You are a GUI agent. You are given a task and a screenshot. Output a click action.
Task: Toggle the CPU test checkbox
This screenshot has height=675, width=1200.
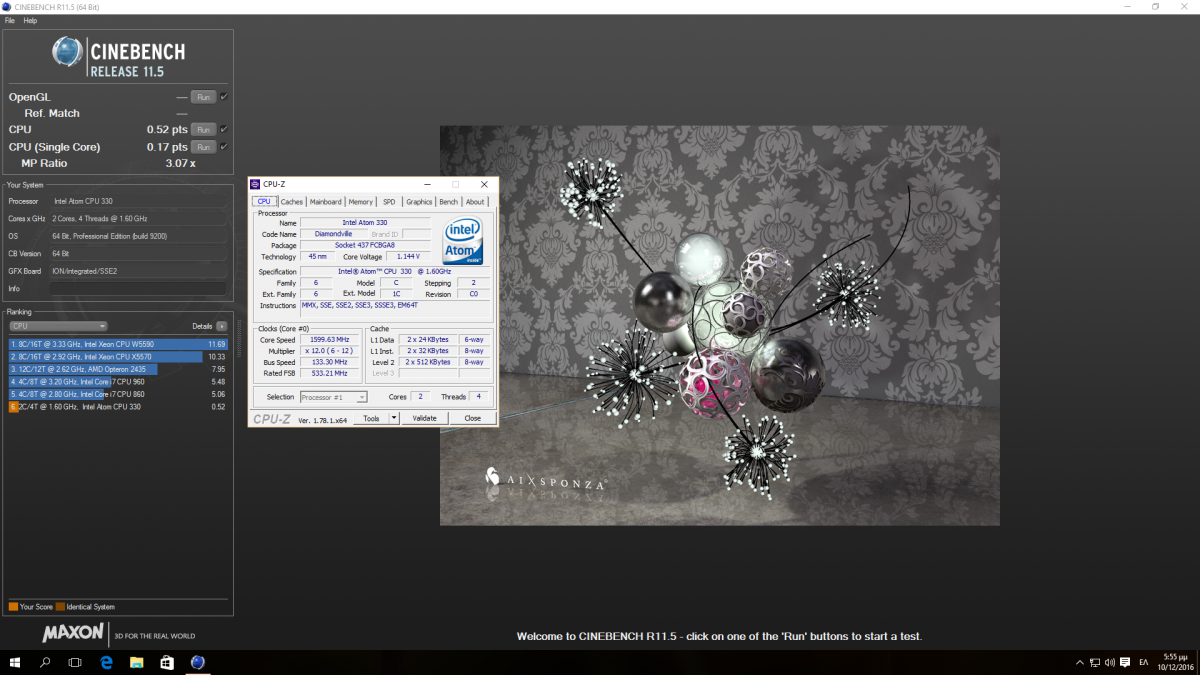pos(224,129)
